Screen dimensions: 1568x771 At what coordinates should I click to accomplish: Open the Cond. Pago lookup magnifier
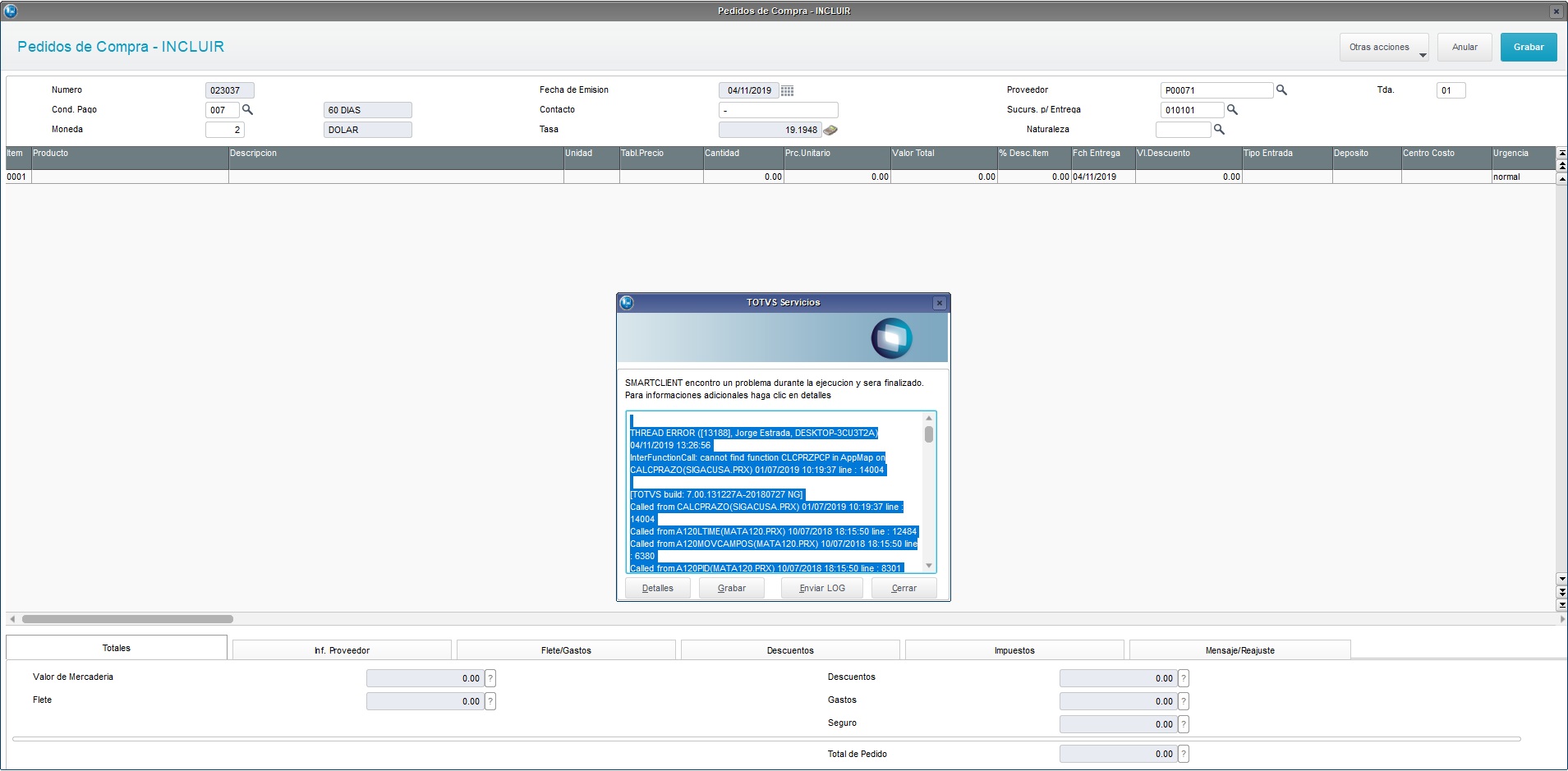coord(247,109)
